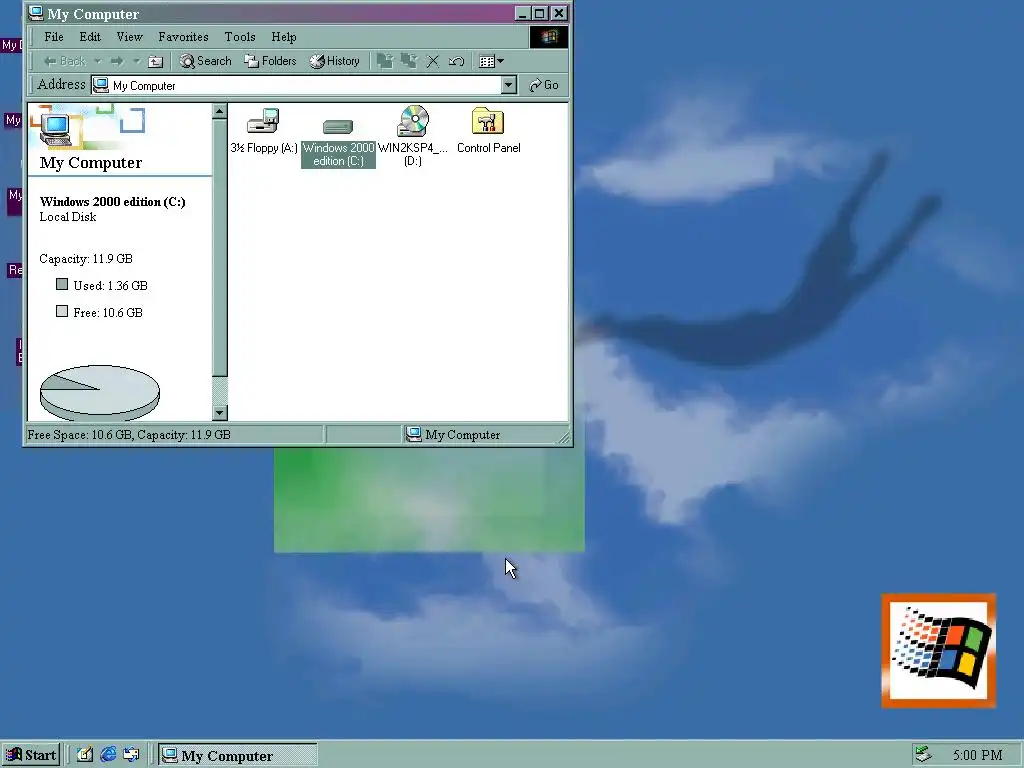Open the History pane
This screenshot has height=768, width=1024.
tap(334, 61)
